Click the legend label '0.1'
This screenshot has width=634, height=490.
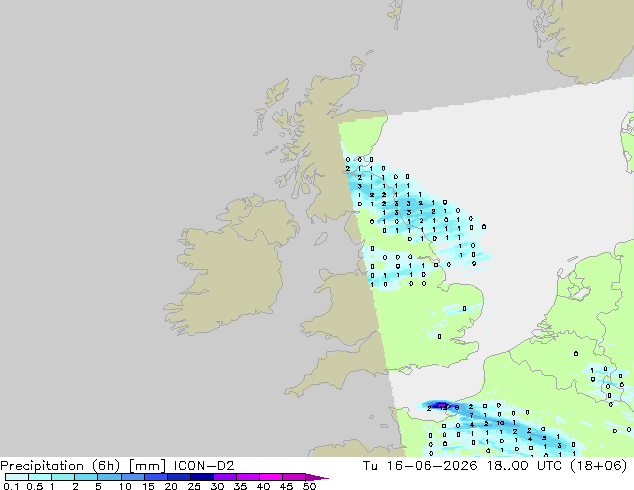click(11, 486)
